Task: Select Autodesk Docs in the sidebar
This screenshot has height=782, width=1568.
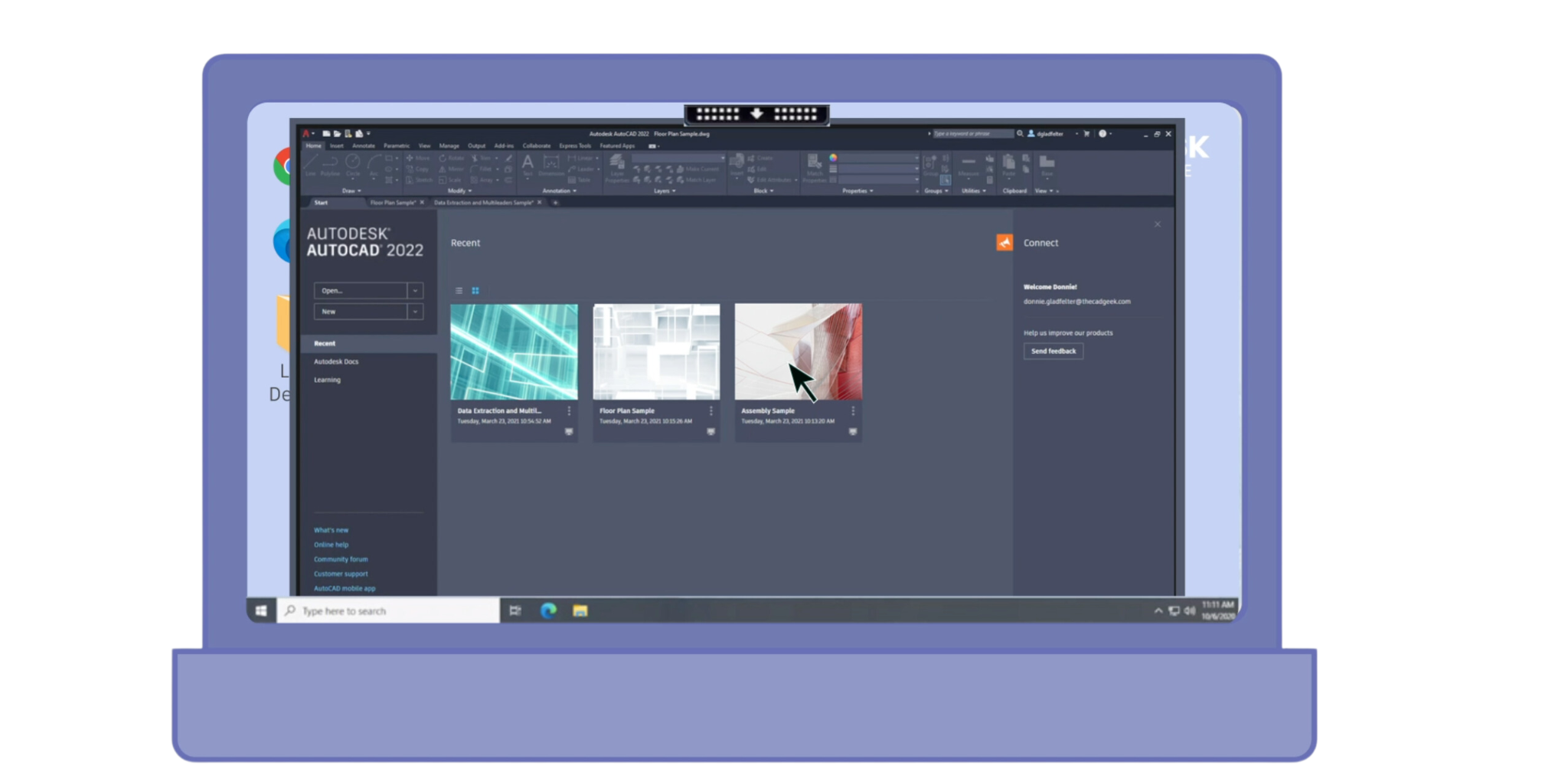Action: point(336,362)
